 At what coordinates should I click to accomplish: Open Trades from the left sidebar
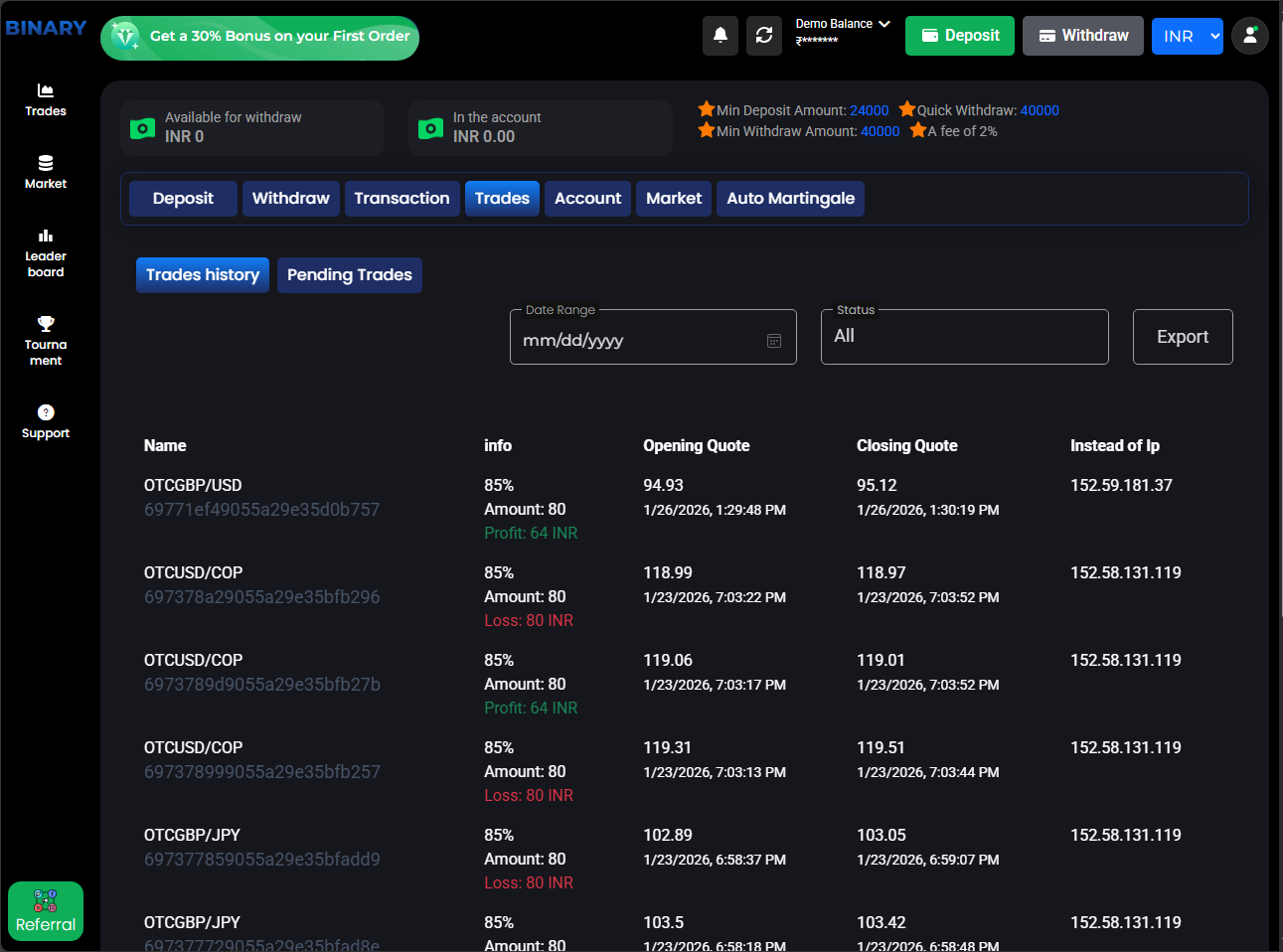coord(46,100)
